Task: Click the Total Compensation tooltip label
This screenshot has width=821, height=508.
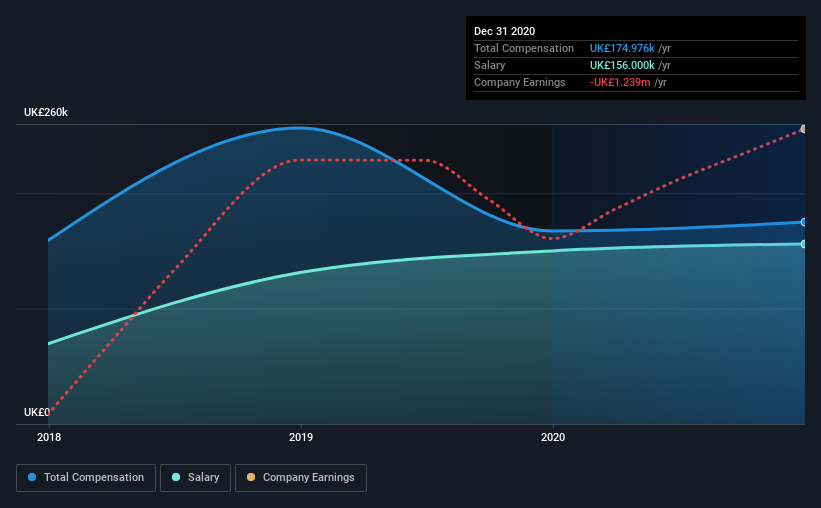Action: point(524,48)
